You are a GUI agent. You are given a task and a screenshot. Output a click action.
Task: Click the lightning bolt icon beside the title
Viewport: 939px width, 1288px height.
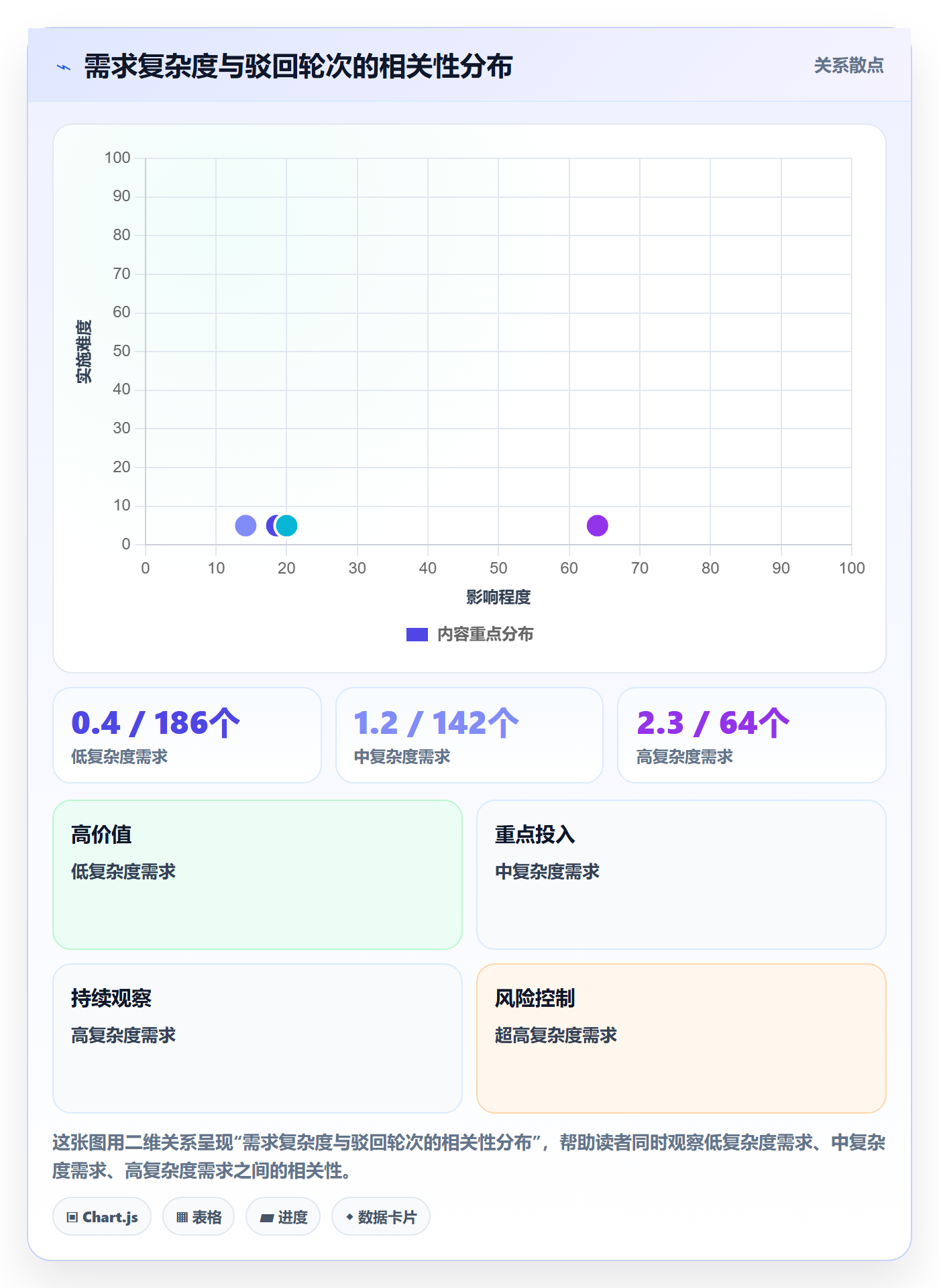click(64, 67)
